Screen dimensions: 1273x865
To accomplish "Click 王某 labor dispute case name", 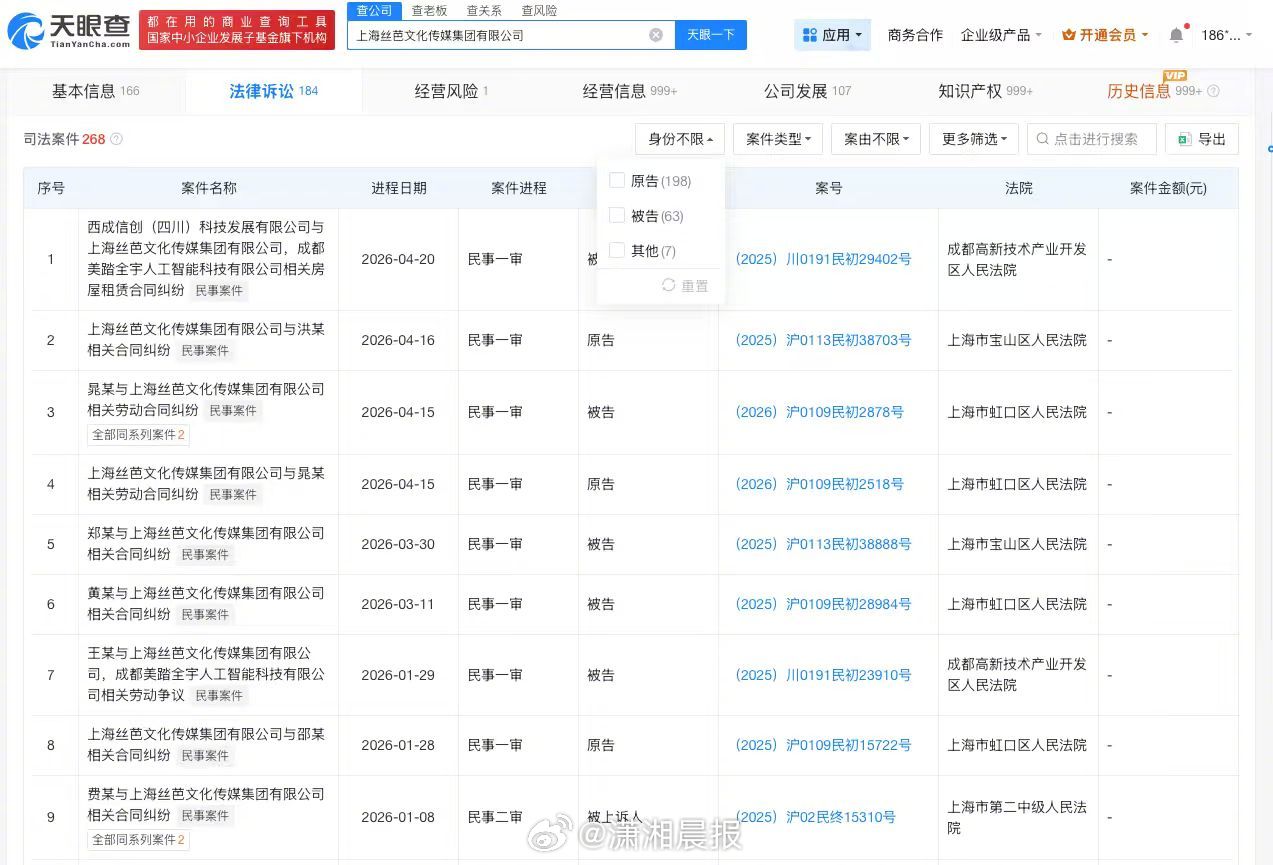I will tap(206, 675).
